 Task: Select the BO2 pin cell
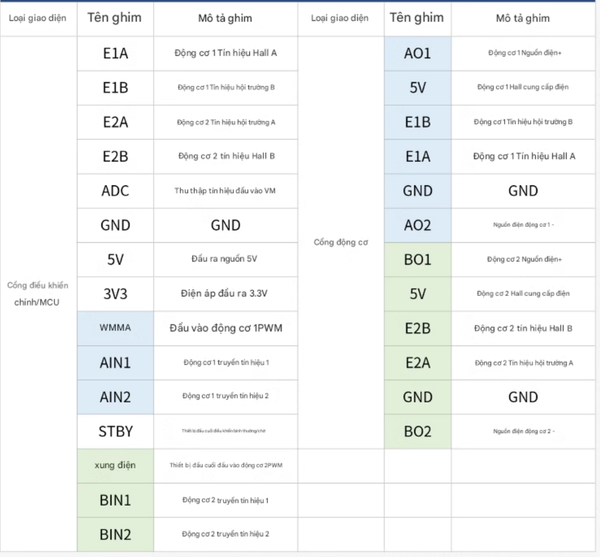418,431
